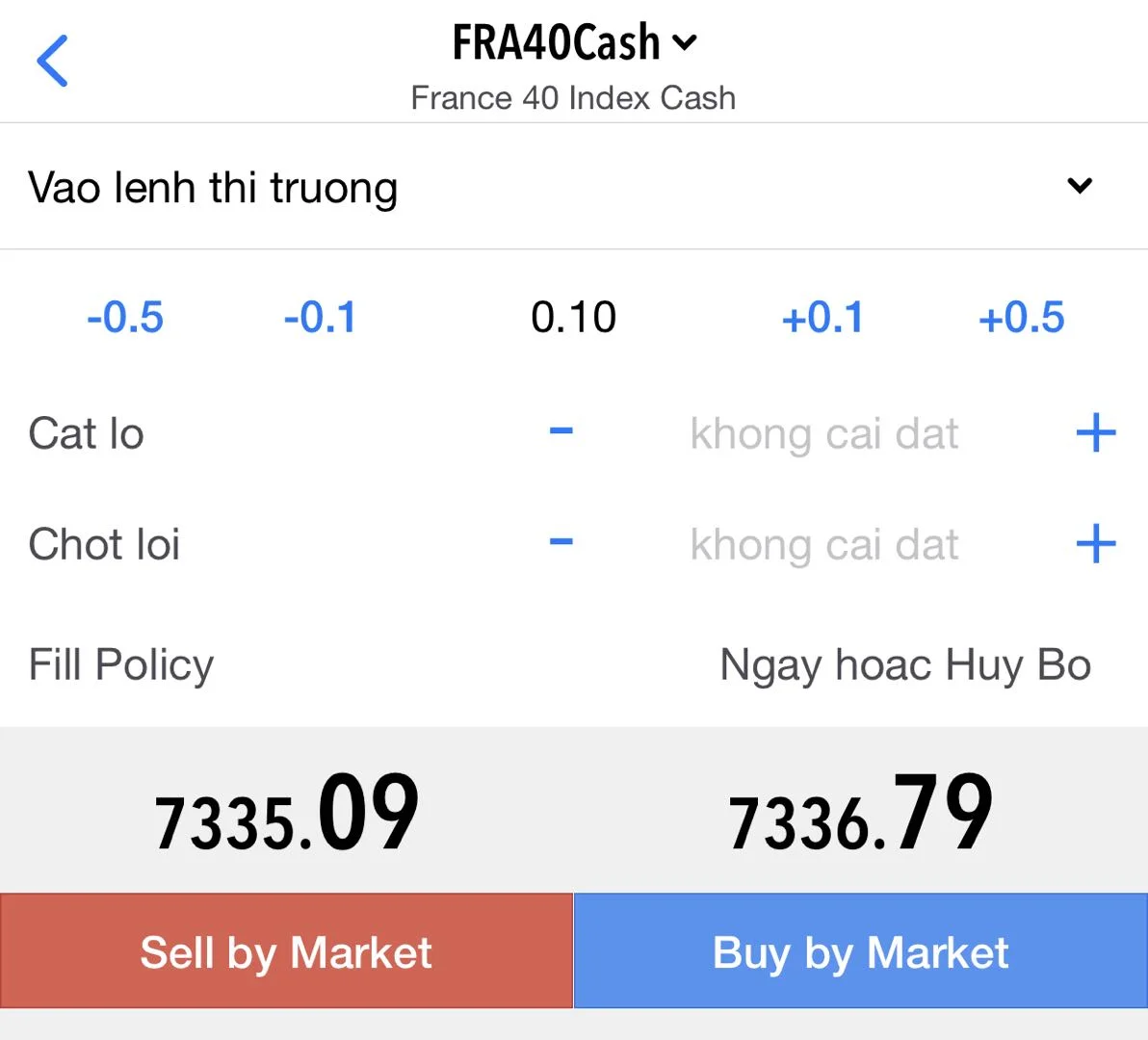
Task: Tap the minus icon for Cat lo
Action: point(561,431)
